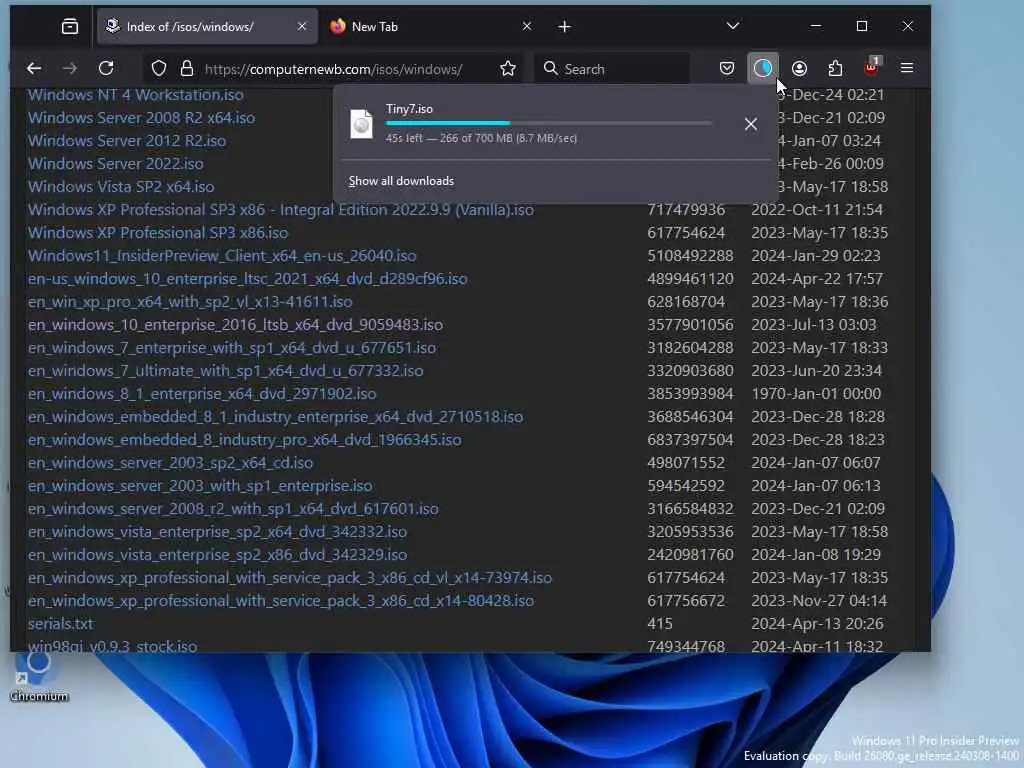This screenshot has height=768, width=1024.
Task: Open Firefox View button
Action: (x=70, y=27)
